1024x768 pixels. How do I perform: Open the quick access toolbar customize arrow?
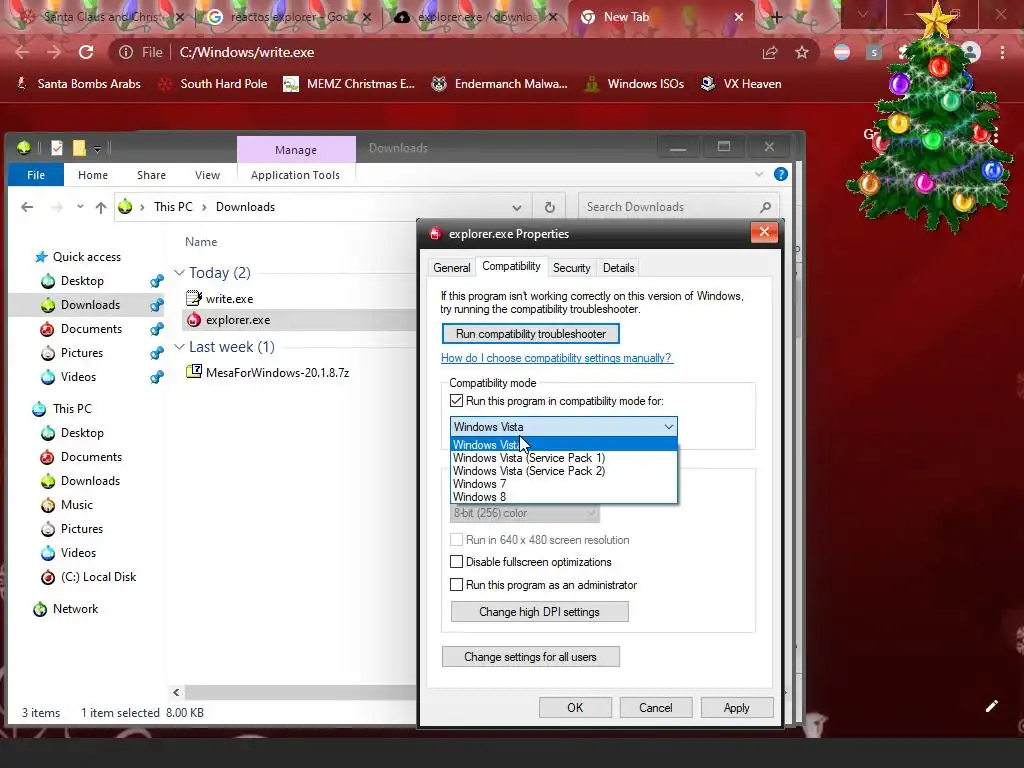point(97,149)
